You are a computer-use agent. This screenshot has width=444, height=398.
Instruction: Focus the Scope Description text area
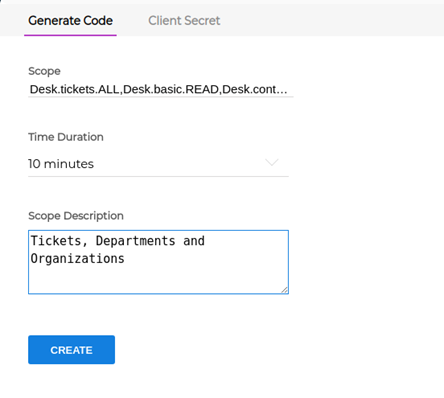pos(158,262)
